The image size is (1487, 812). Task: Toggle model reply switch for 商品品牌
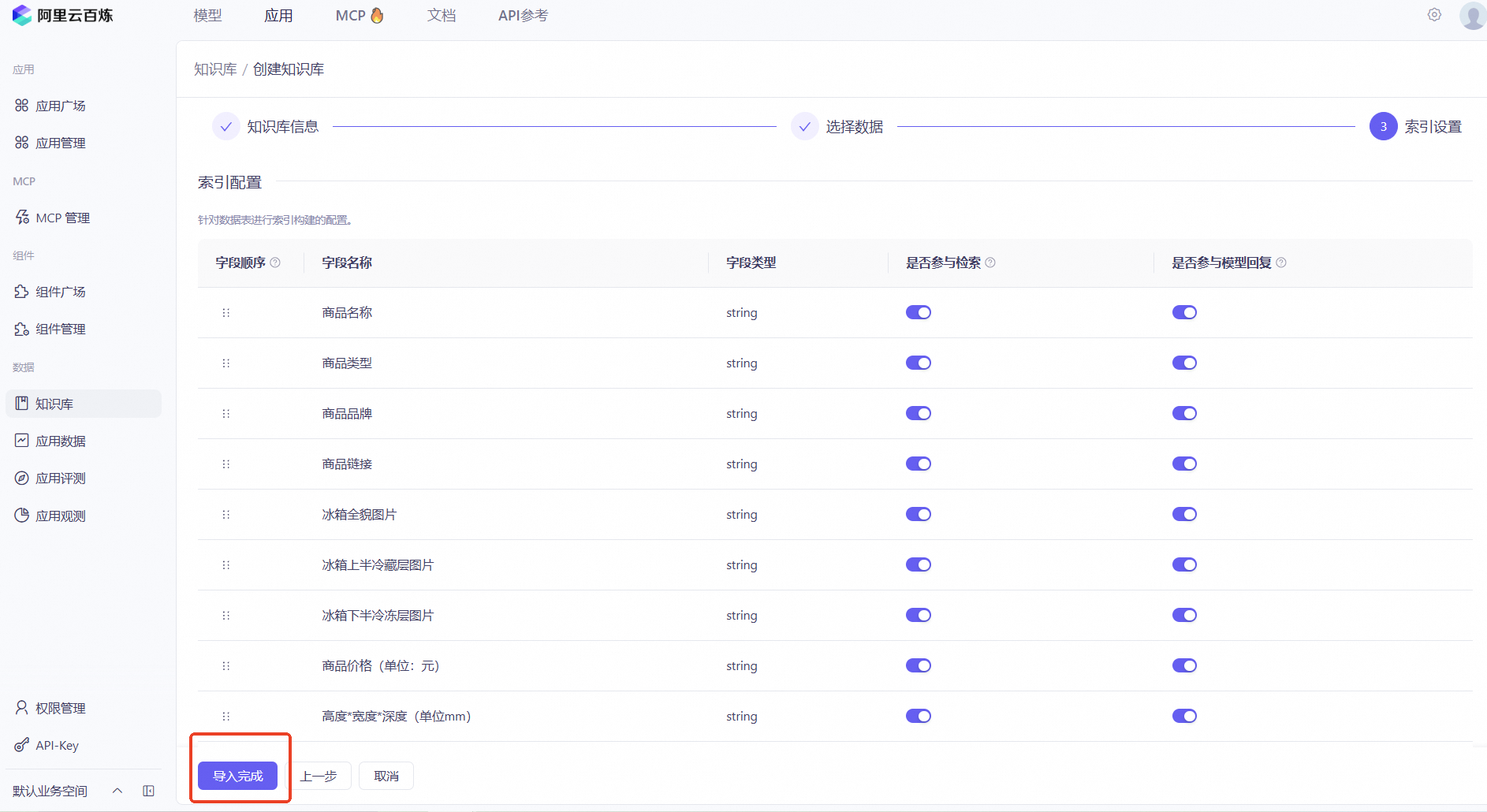pyautogui.click(x=1184, y=414)
